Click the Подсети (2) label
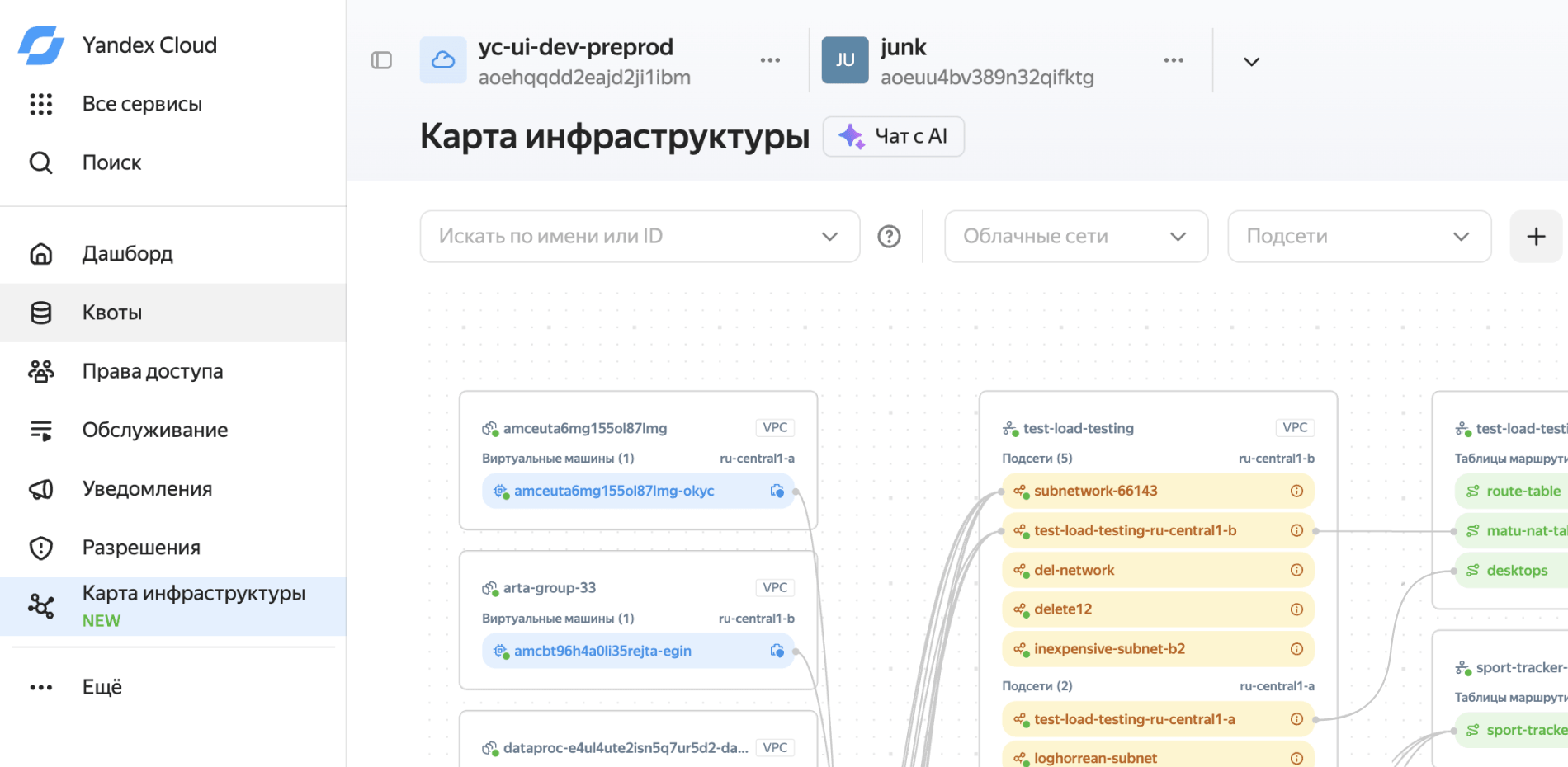 [x=1037, y=686]
